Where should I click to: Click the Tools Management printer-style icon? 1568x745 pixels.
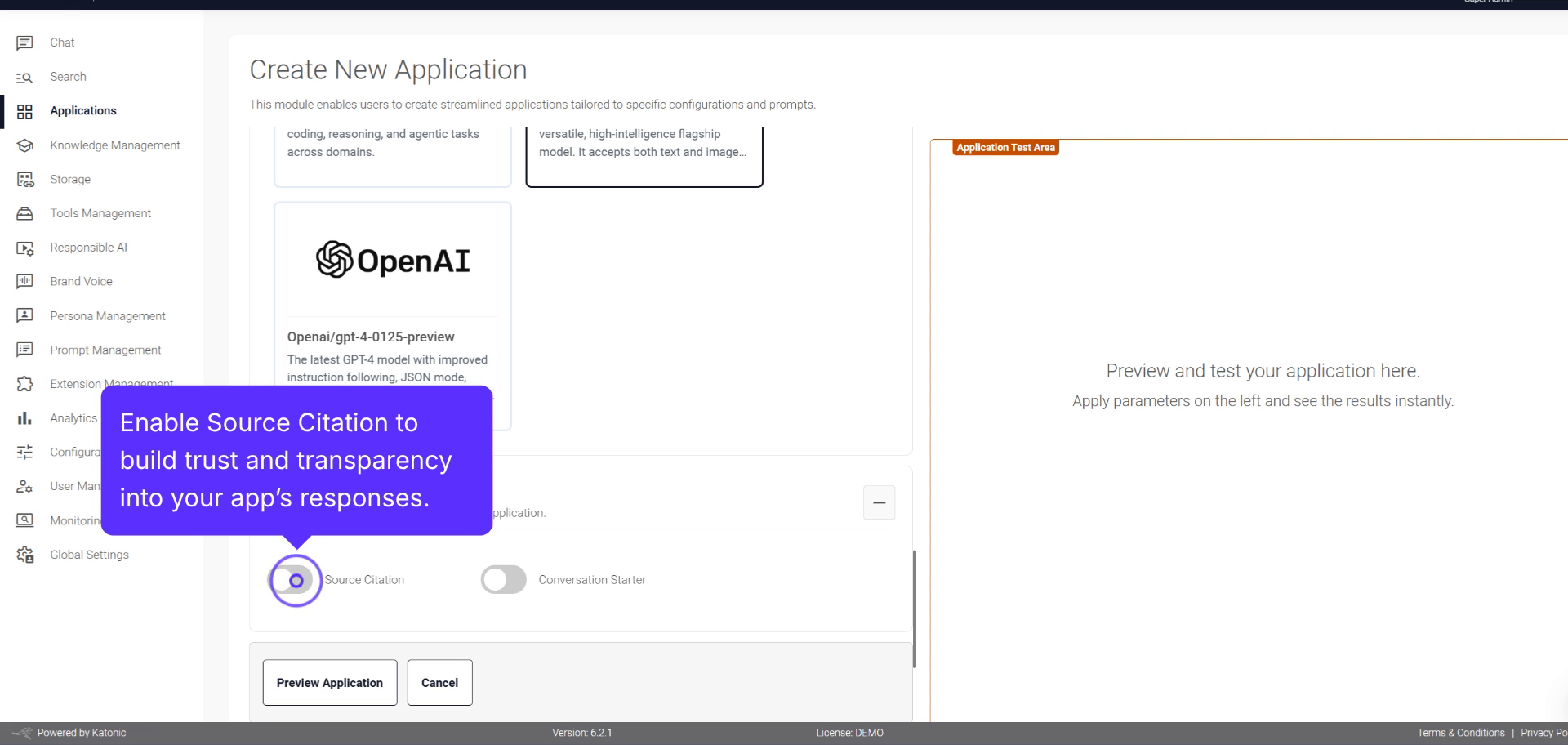pyautogui.click(x=25, y=213)
